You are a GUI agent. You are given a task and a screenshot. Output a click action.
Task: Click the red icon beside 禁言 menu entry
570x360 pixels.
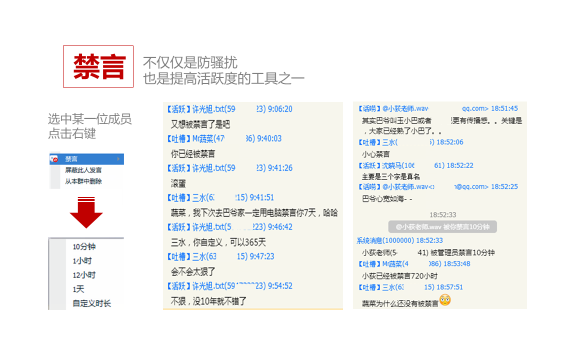pos(54,159)
